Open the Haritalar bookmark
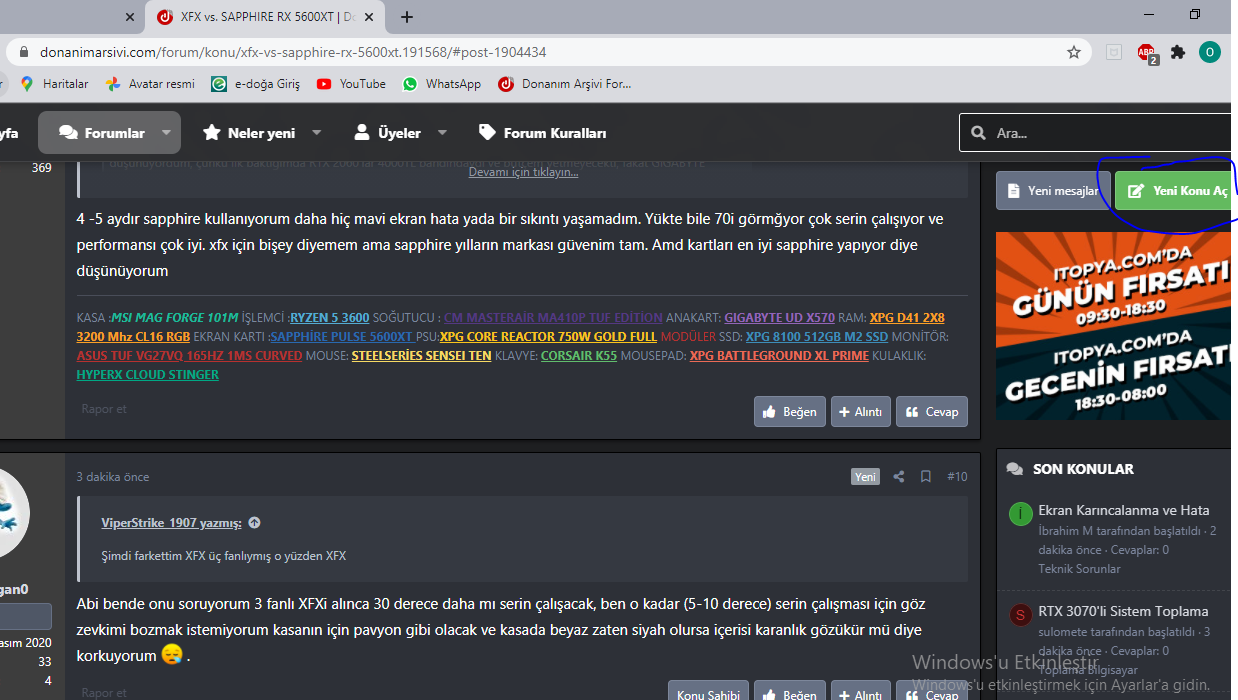Image resolution: width=1238 pixels, height=700 pixels. tap(54, 84)
